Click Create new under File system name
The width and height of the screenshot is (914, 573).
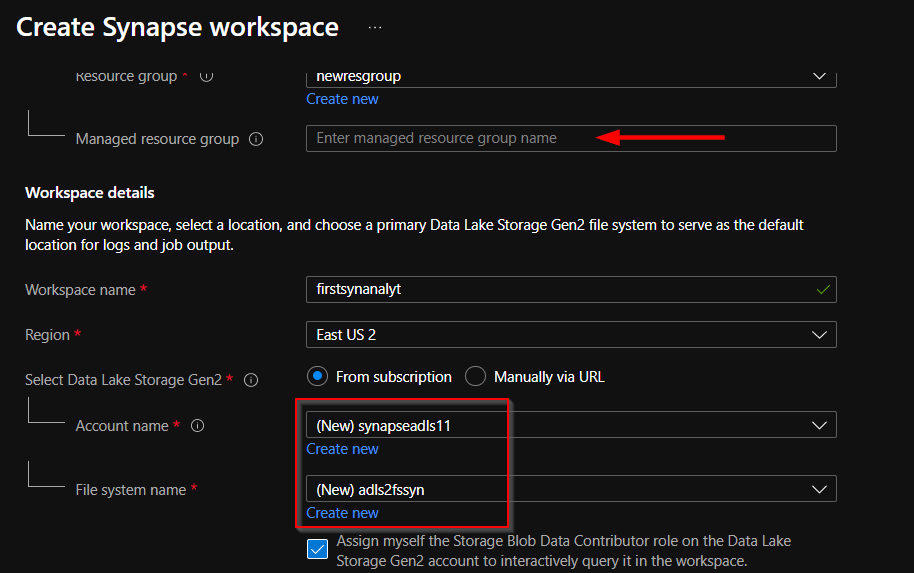(x=342, y=513)
